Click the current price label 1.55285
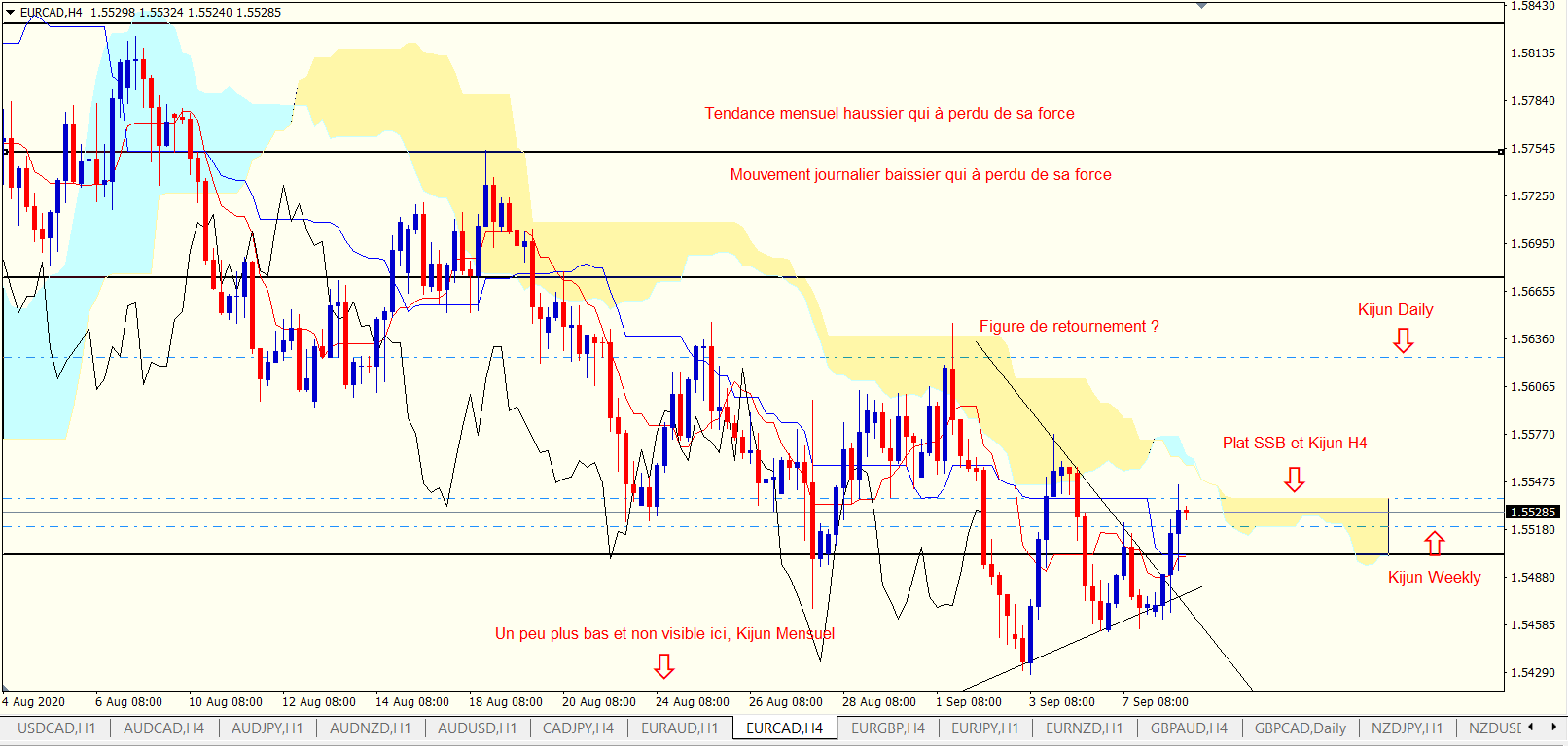 1533,512
